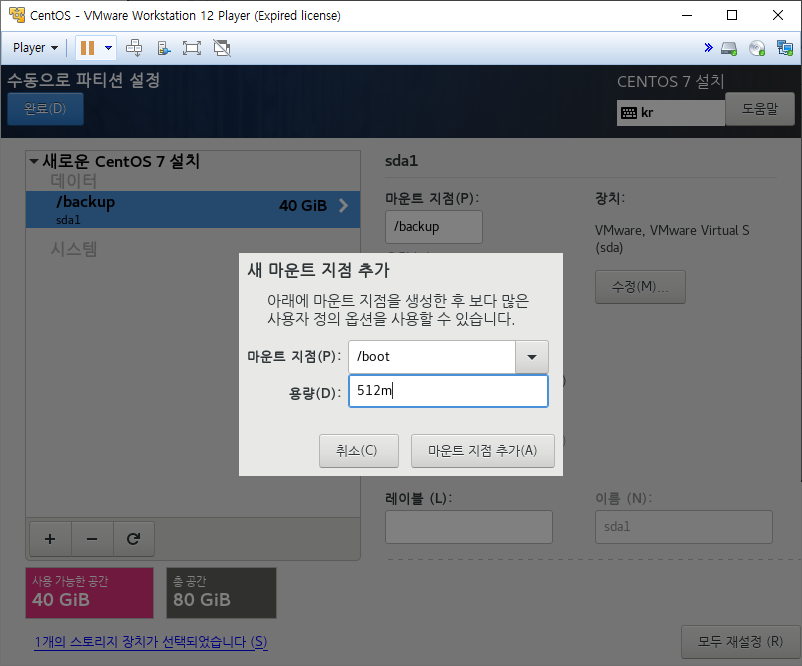Click the 완료(D) done button
Image resolution: width=802 pixels, height=666 pixels.
(x=46, y=108)
